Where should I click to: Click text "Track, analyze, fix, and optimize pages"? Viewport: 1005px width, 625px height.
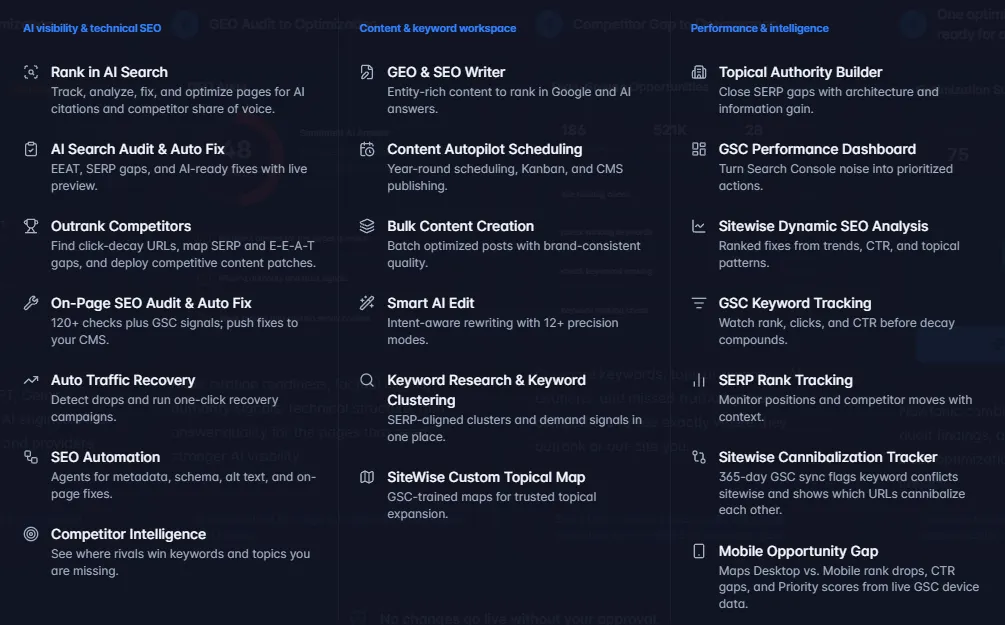pyautogui.click(x=162, y=92)
